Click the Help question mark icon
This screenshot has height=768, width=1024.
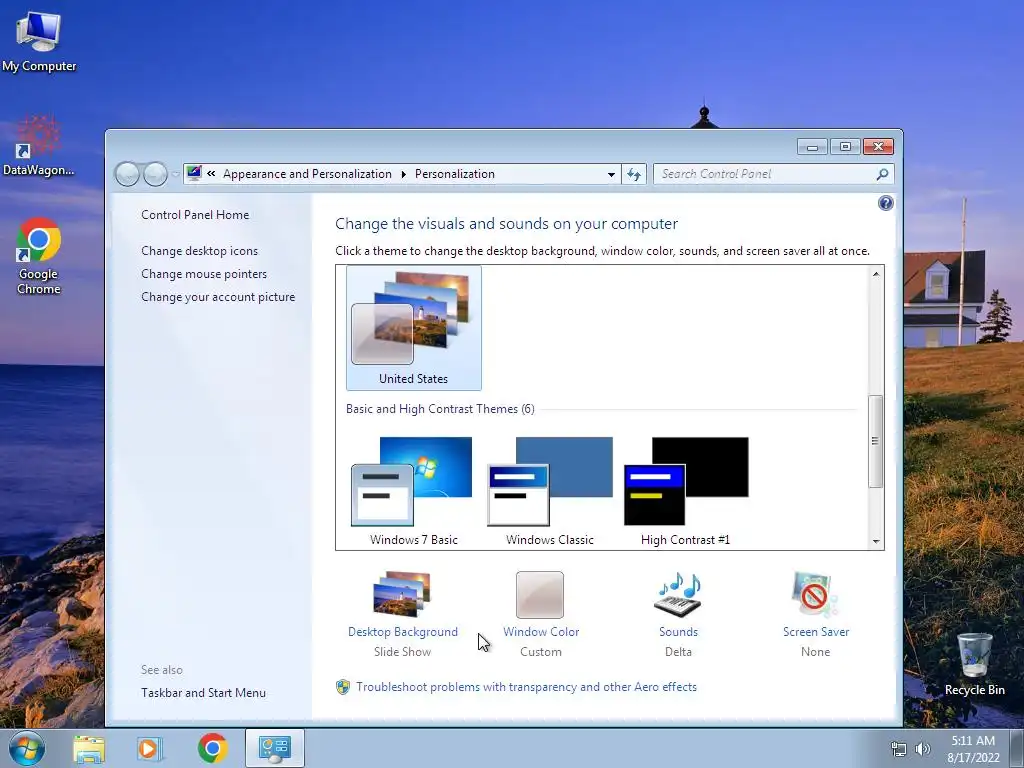(x=886, y=203)
